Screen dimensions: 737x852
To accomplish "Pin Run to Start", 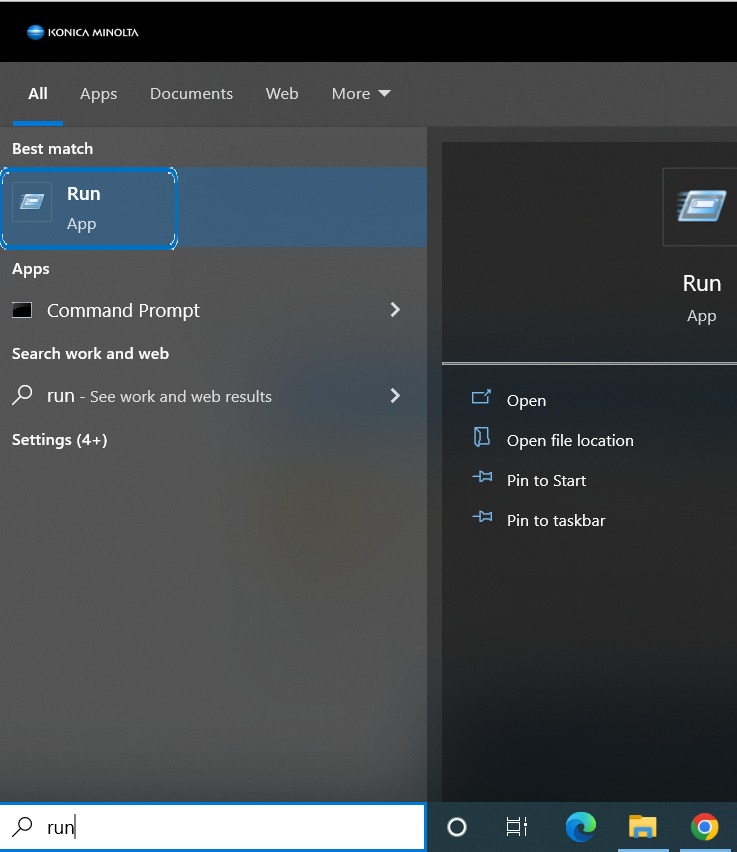I will click(546, 480).
